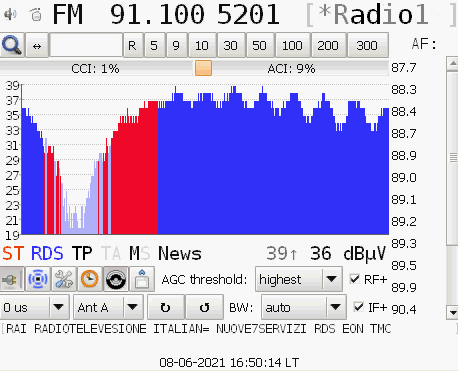Select alternative frequency 88.9

pyautogui.click(x=404, y=156)
